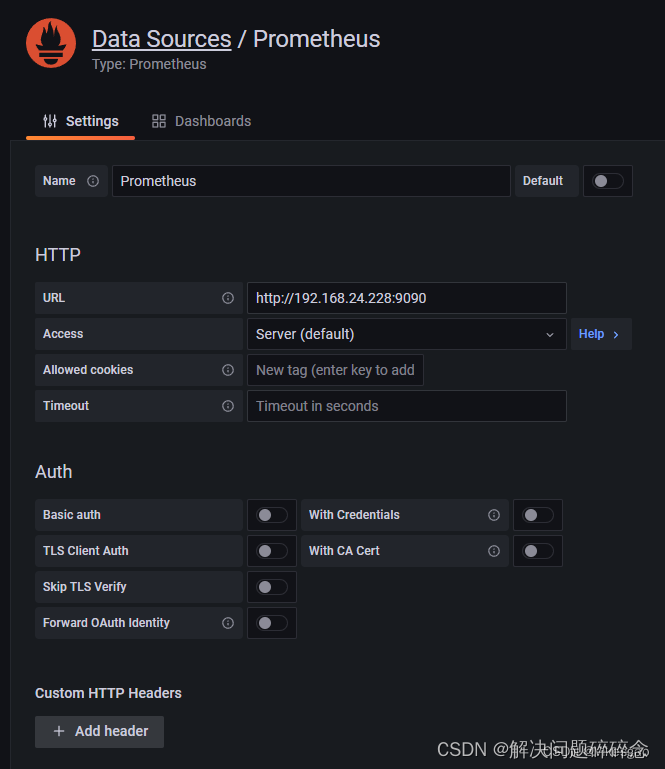Enable With Credentials switch
This screenshot has width=665, height=769.
point(538,515)
